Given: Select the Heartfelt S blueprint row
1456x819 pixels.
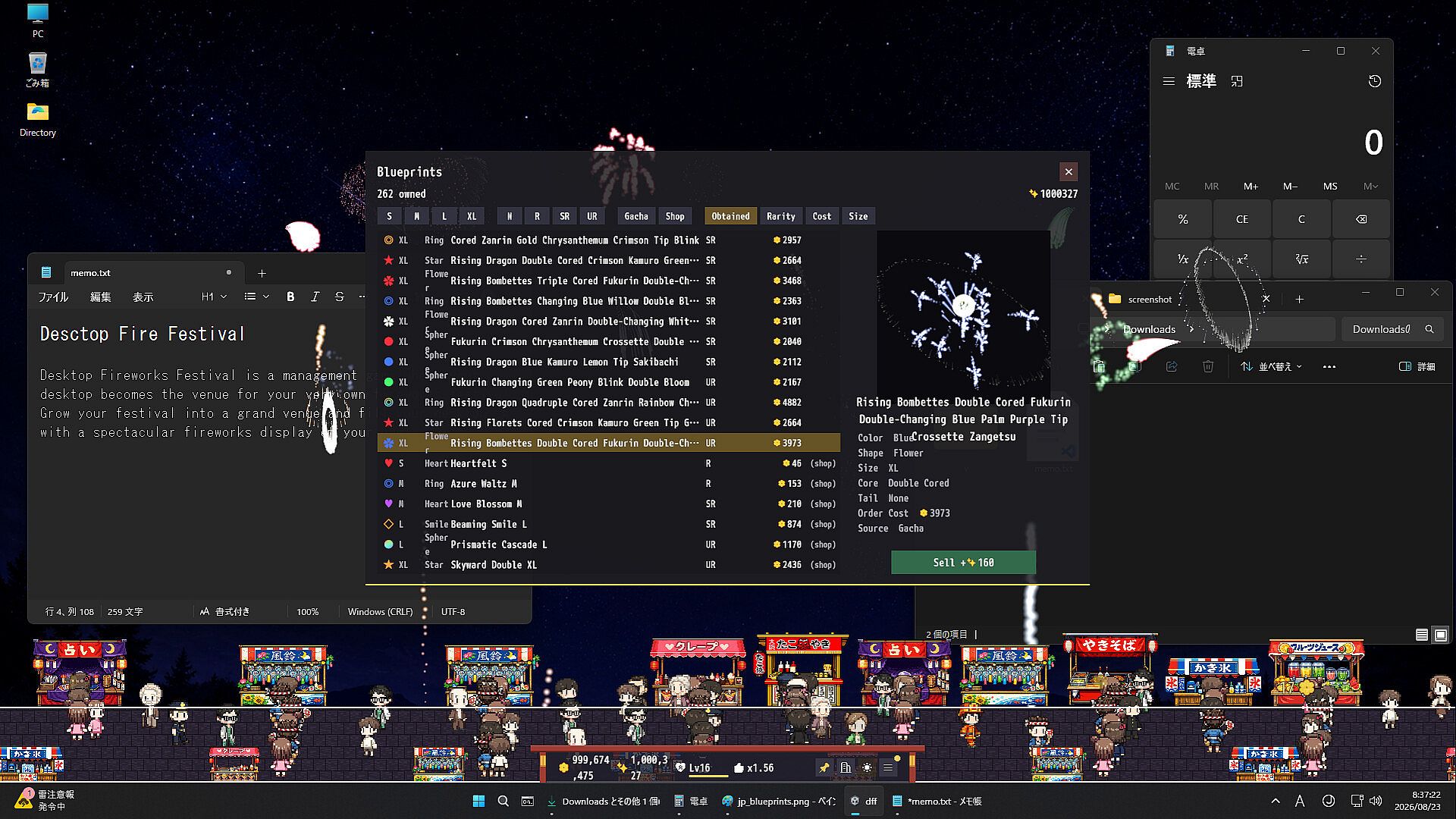Looking at the screenshot, I should 609,463.
